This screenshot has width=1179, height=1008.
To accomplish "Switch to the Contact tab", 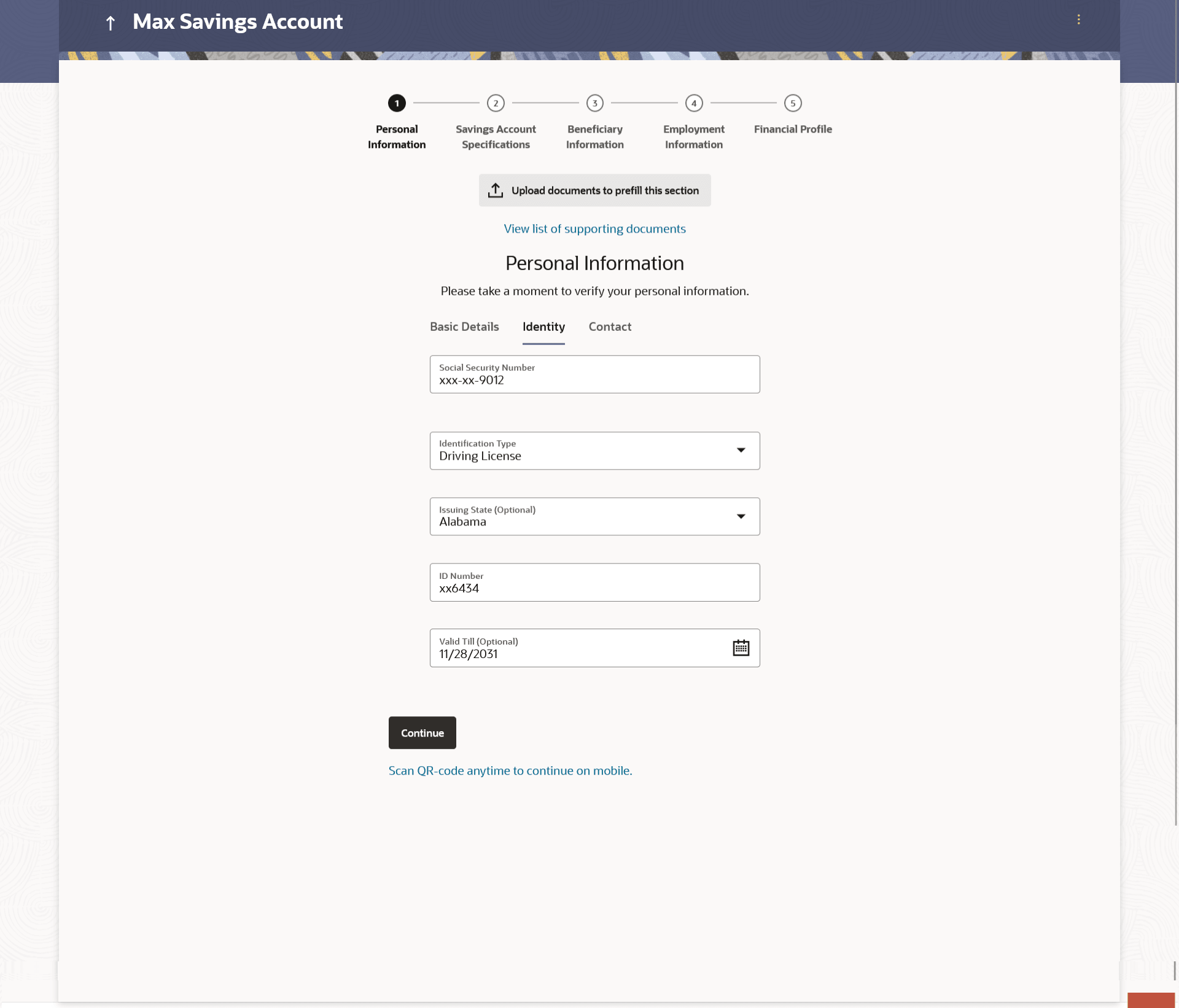I will click(610, 327).
